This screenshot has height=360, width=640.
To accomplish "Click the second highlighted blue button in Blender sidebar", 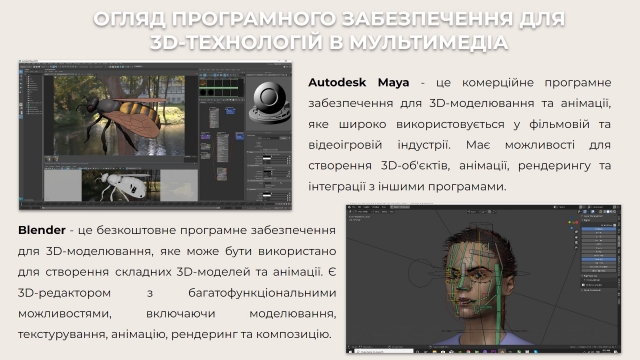I will click(599, 259).
